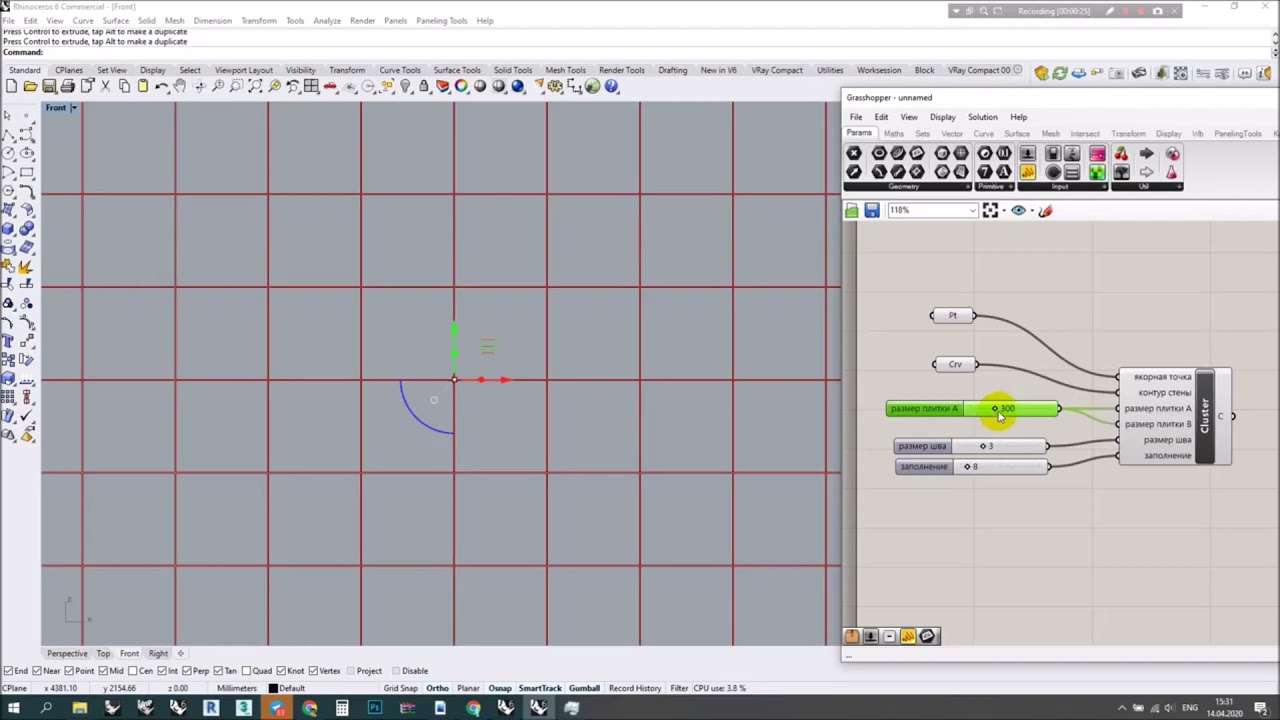Viewport: 1280px width, 720px height.
Task: Toggle the Point osnap checkbox
Action: (71, 671)
